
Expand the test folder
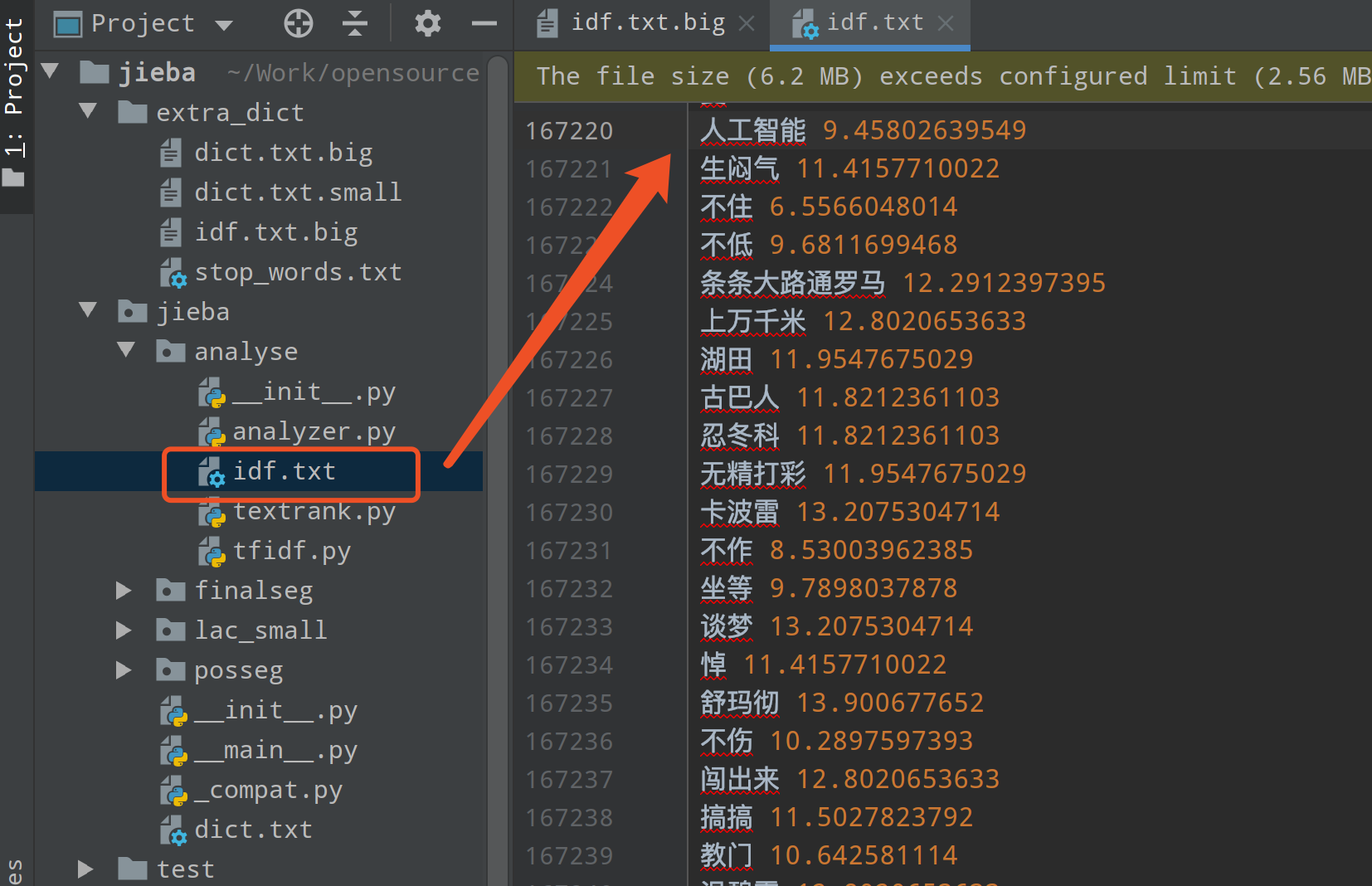[x=85, y=869]
